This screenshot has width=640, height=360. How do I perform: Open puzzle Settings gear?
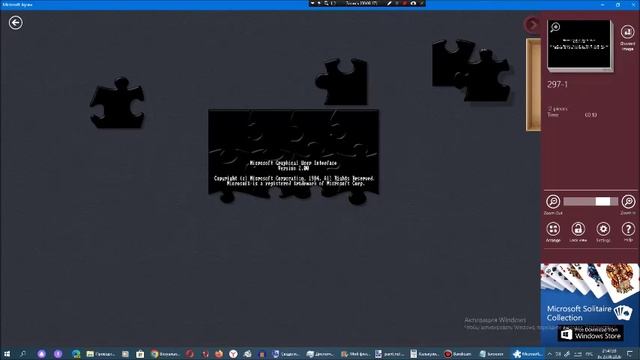pos(603,229)
